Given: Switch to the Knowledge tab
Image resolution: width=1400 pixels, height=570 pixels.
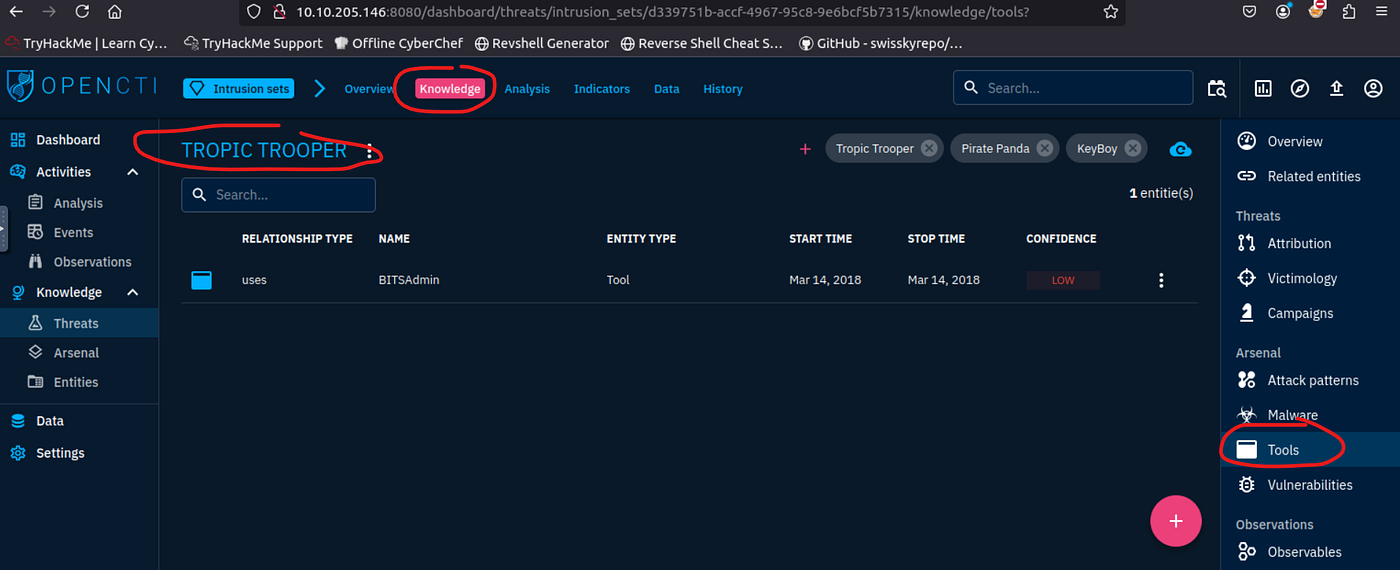Looking at the screenshot, I should tap(450, 89).
